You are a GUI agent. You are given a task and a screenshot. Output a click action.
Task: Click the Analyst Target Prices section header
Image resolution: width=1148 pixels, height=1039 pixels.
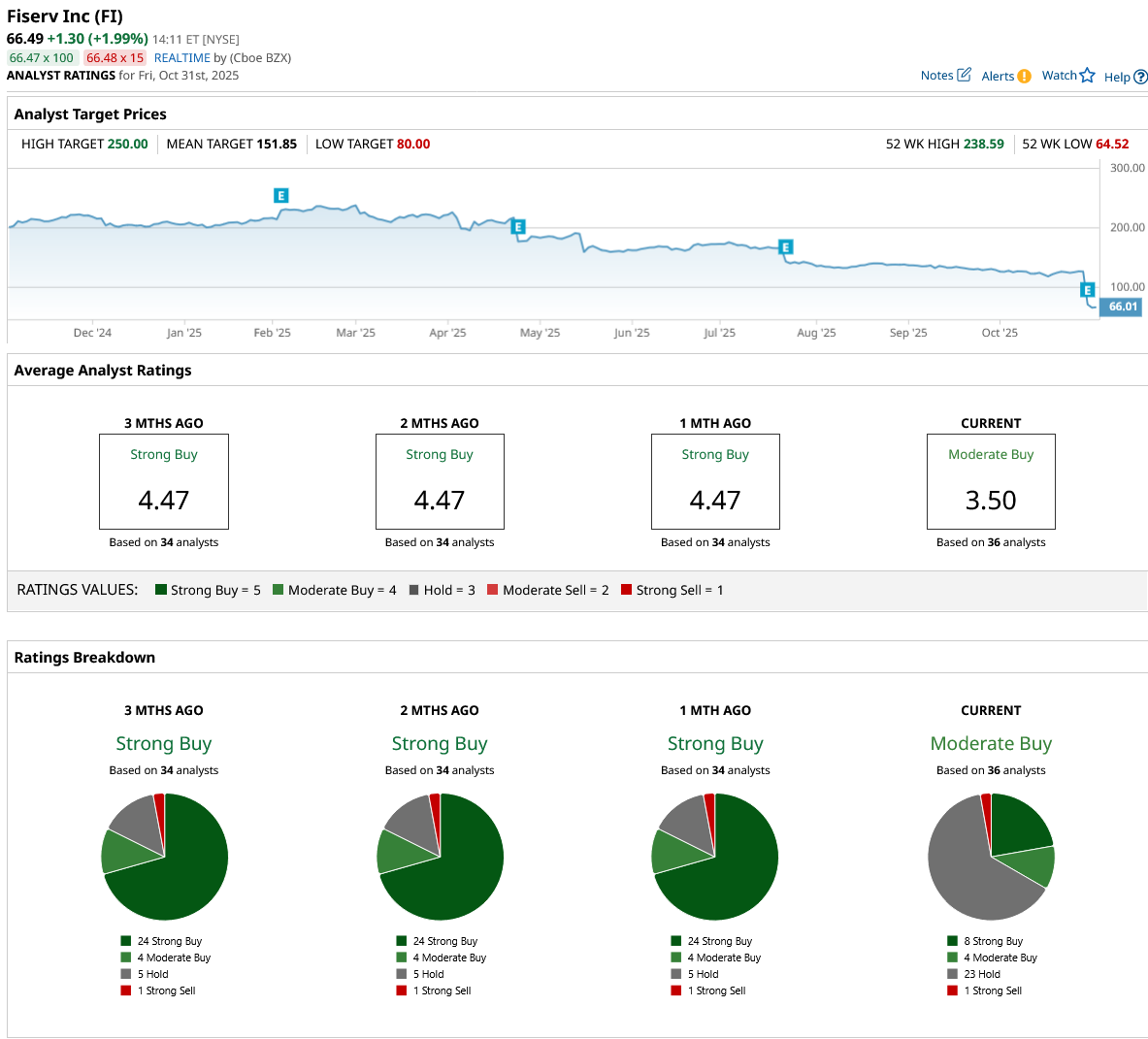coord(90,114)
